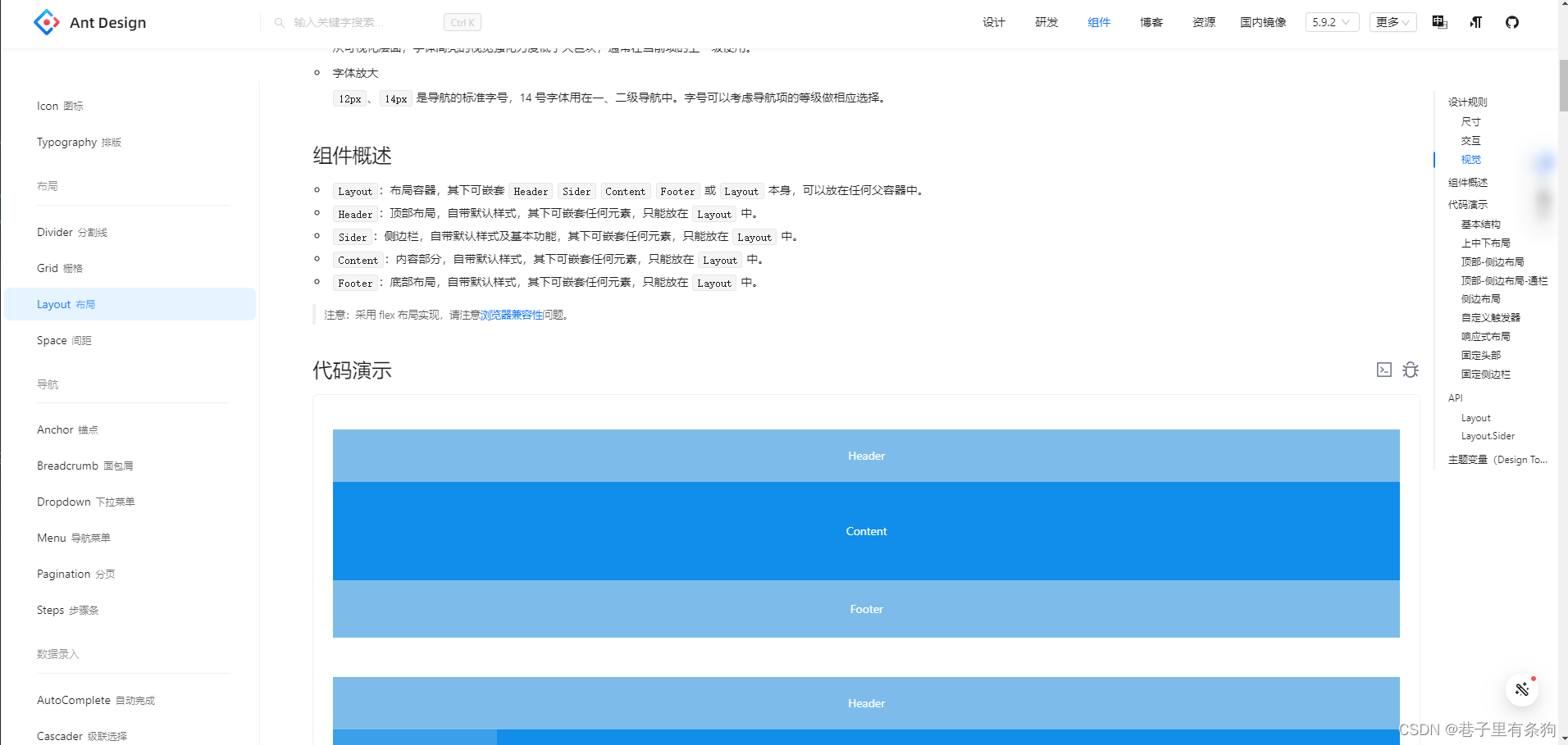1568x745 pixels.
Task: Open the 5.9.2 version dropdown
Action: click(1331, 22)
